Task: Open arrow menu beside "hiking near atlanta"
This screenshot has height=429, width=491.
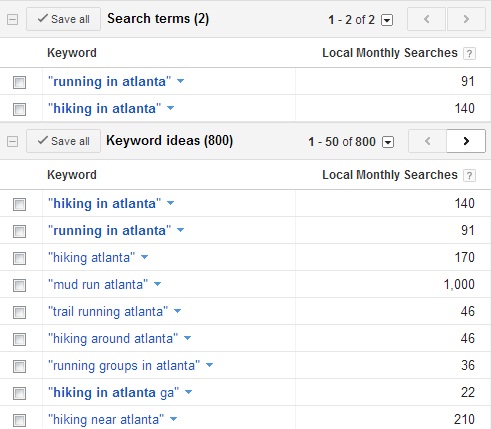Action: coord(173,419)
